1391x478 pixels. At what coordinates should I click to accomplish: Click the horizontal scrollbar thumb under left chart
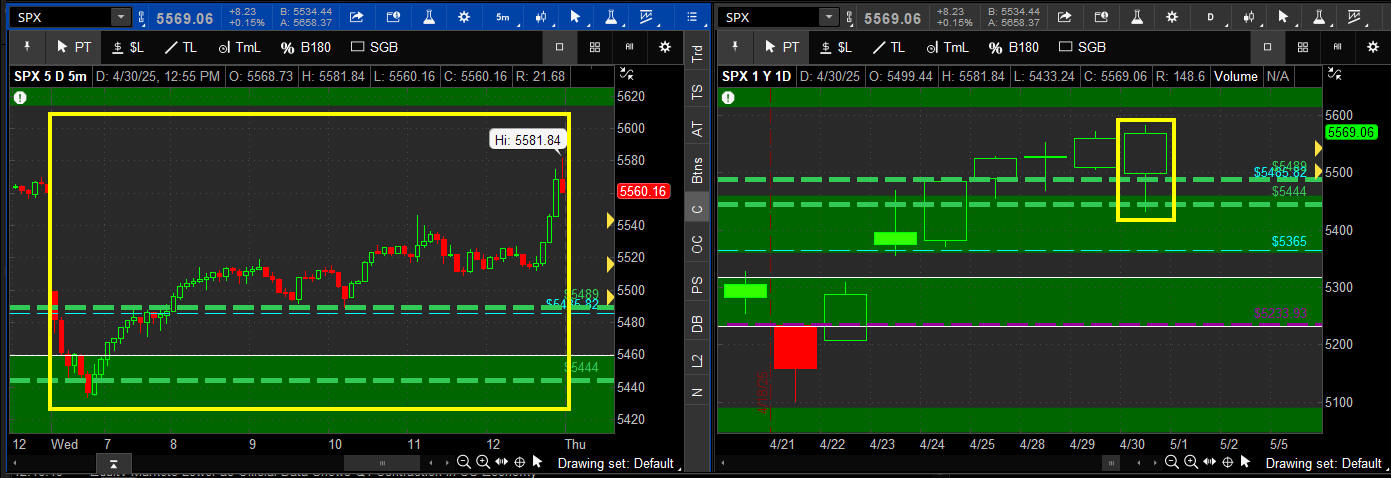coord(381,463)
